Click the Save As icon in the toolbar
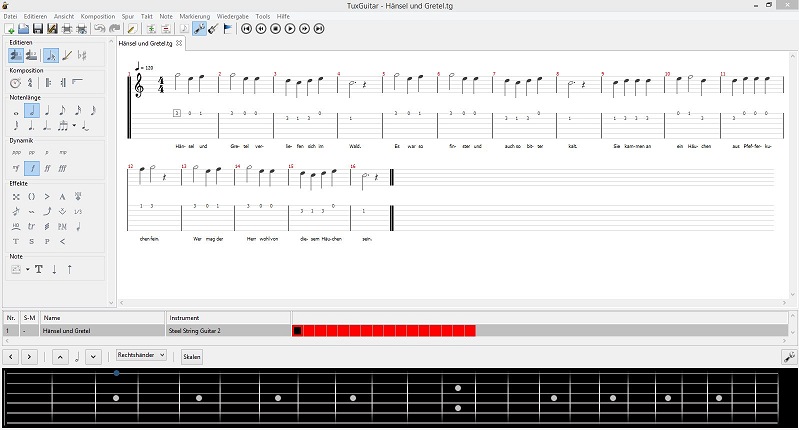This screenshot has width=799, height=430. pyautogui.click(x=52, y=29)
